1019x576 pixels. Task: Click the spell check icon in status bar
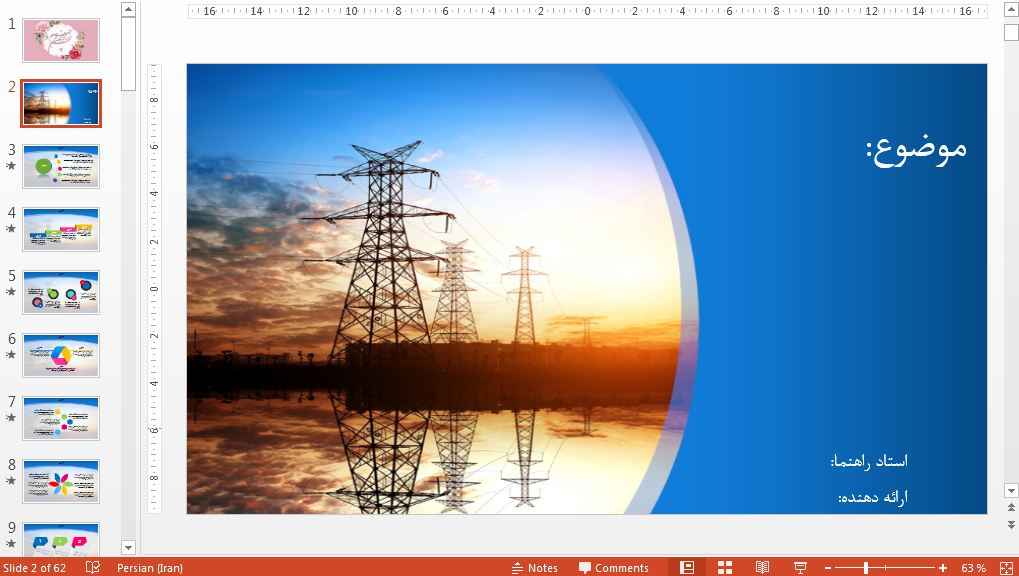(93, 568)
